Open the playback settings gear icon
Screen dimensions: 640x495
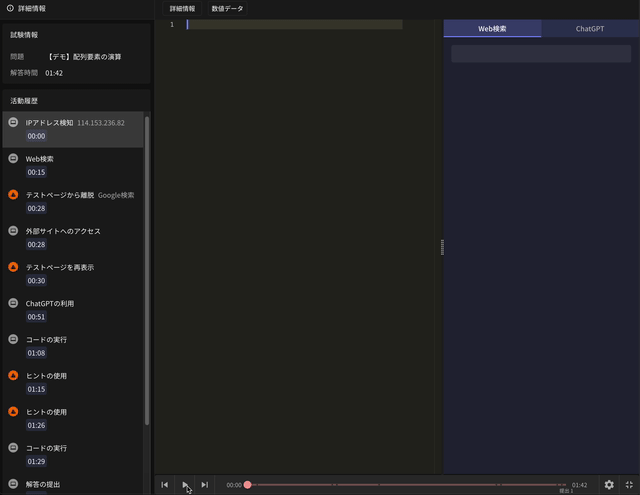click(609, 485)
